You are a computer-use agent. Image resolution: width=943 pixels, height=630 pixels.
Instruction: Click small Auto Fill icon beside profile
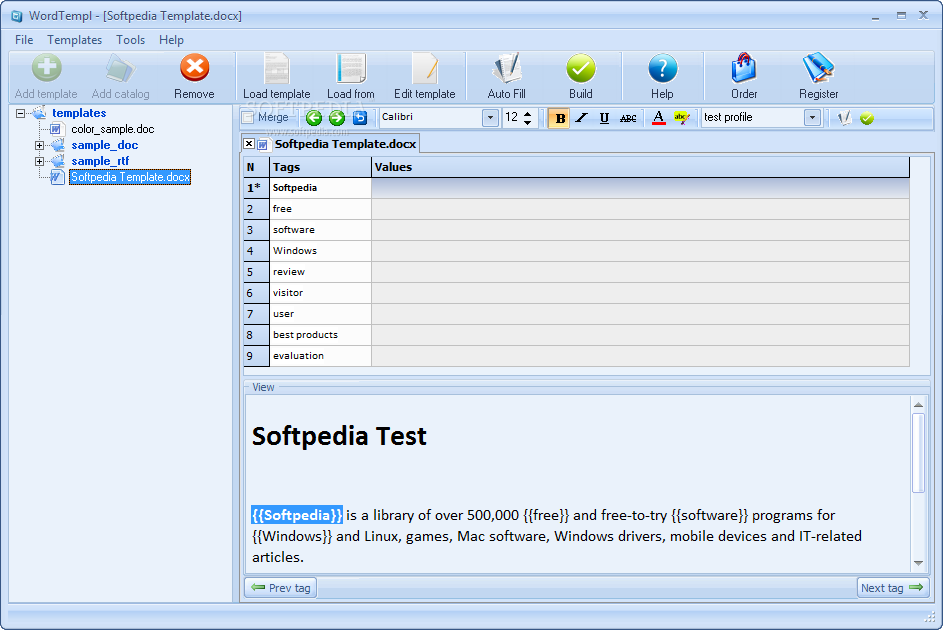click(844, 118)
